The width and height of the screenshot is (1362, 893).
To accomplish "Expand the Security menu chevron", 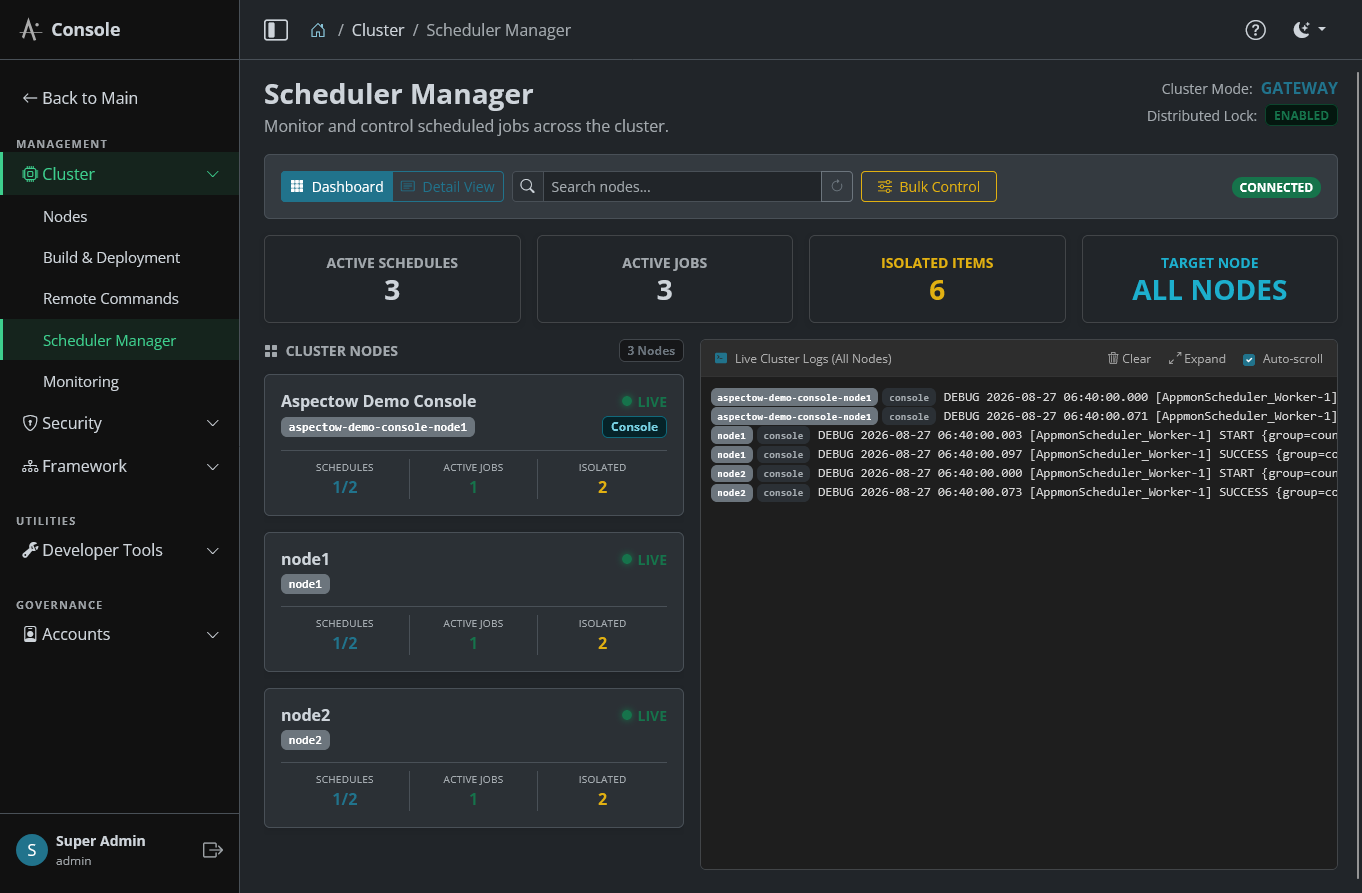I will pos(212,423).
